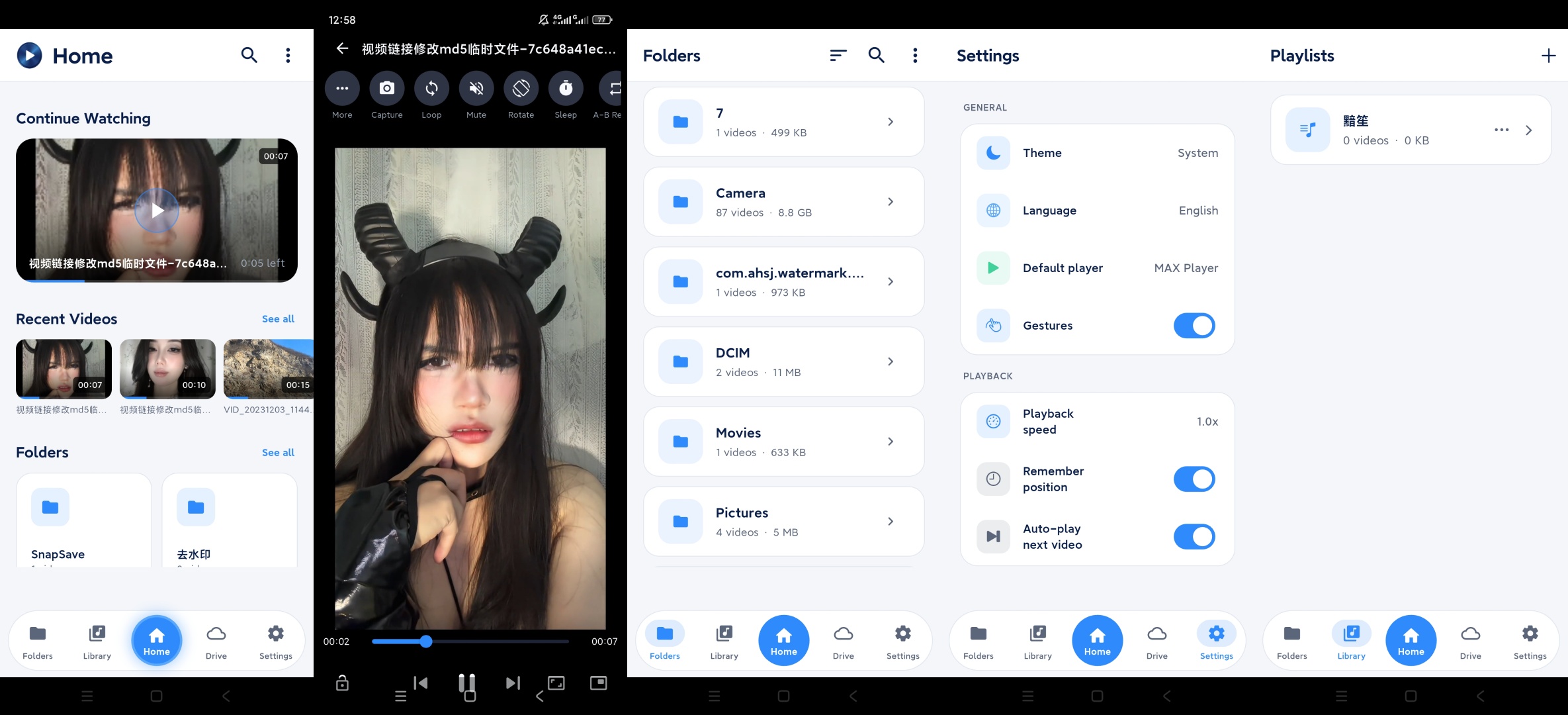Viewport: 1568px width, 715px height.
Task: Rotate the video with the Rotate icon
Action: click(521, 88)
